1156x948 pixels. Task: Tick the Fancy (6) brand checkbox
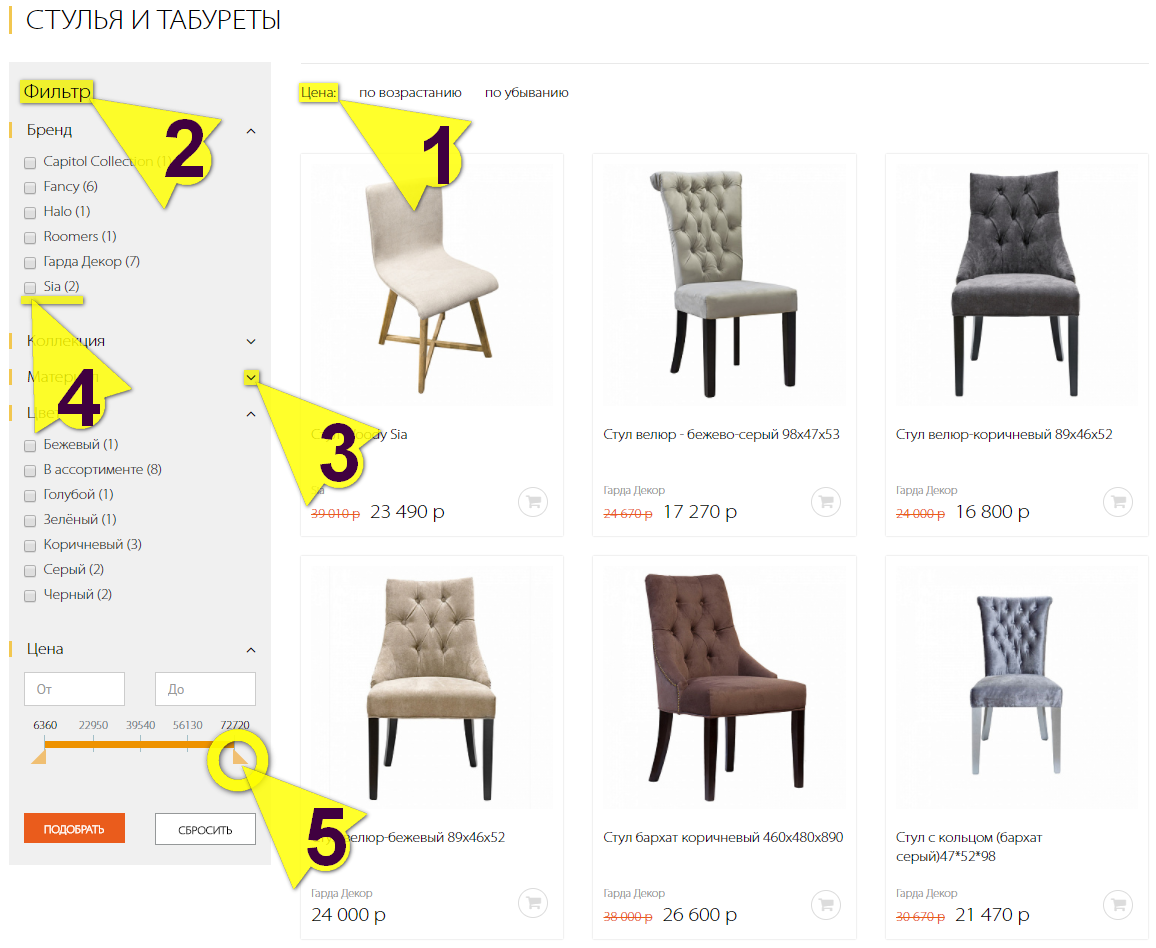click(30, 187)
